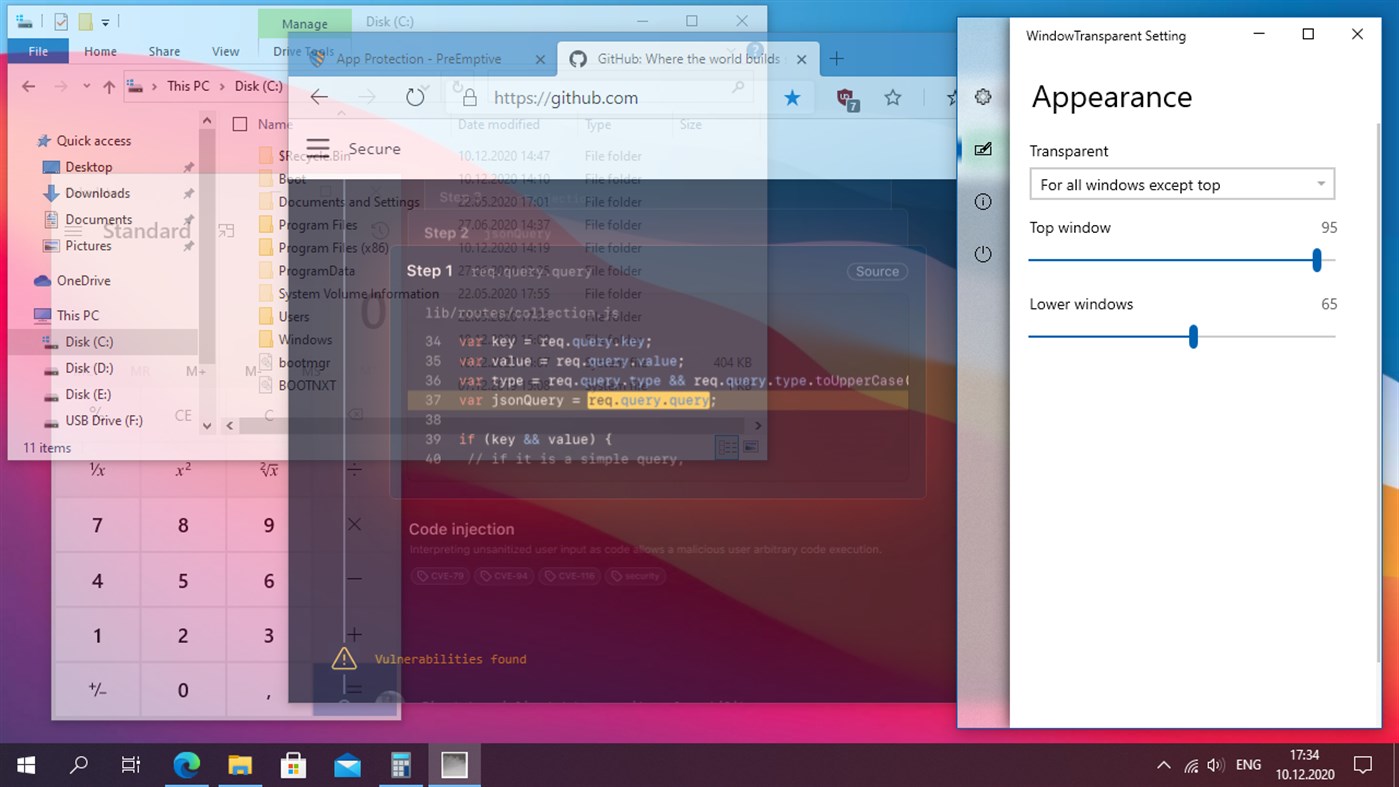Open the 'For all windows except top' dropdown
This screenshot has width=1399, height=787.
point(1181,184)
